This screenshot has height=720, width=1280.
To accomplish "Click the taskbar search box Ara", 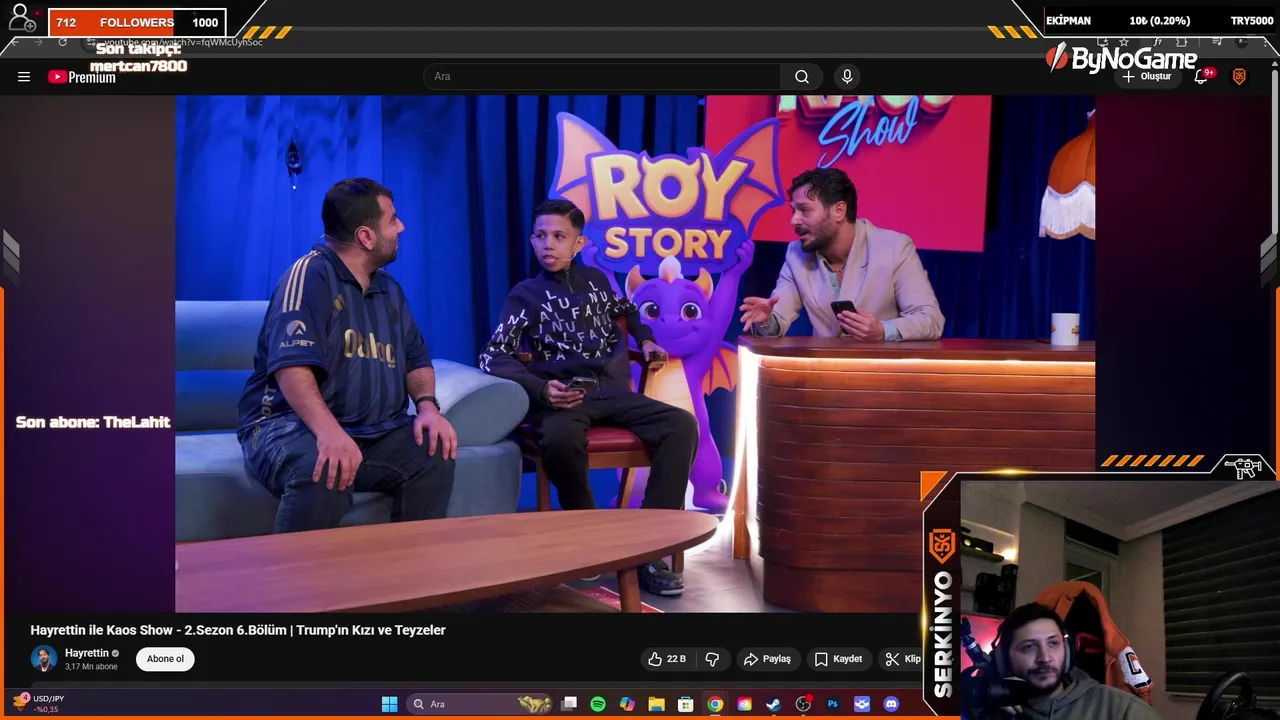I will [x=481, y=704].
